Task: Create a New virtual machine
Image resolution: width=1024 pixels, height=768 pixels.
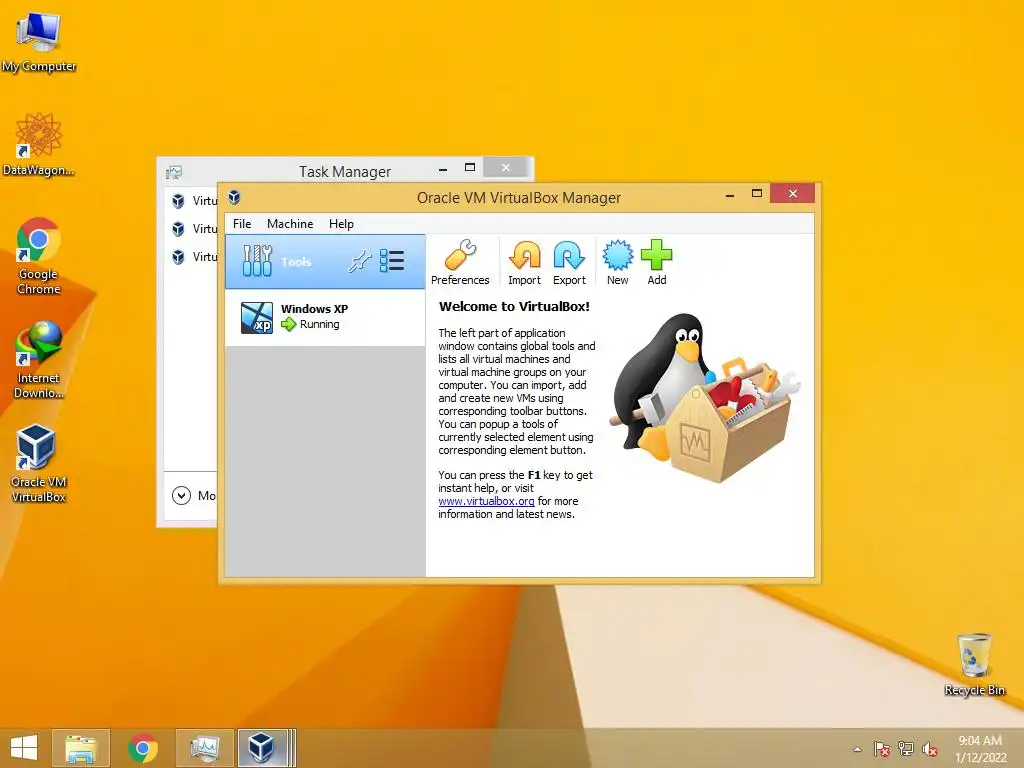Action: [617, 263]
